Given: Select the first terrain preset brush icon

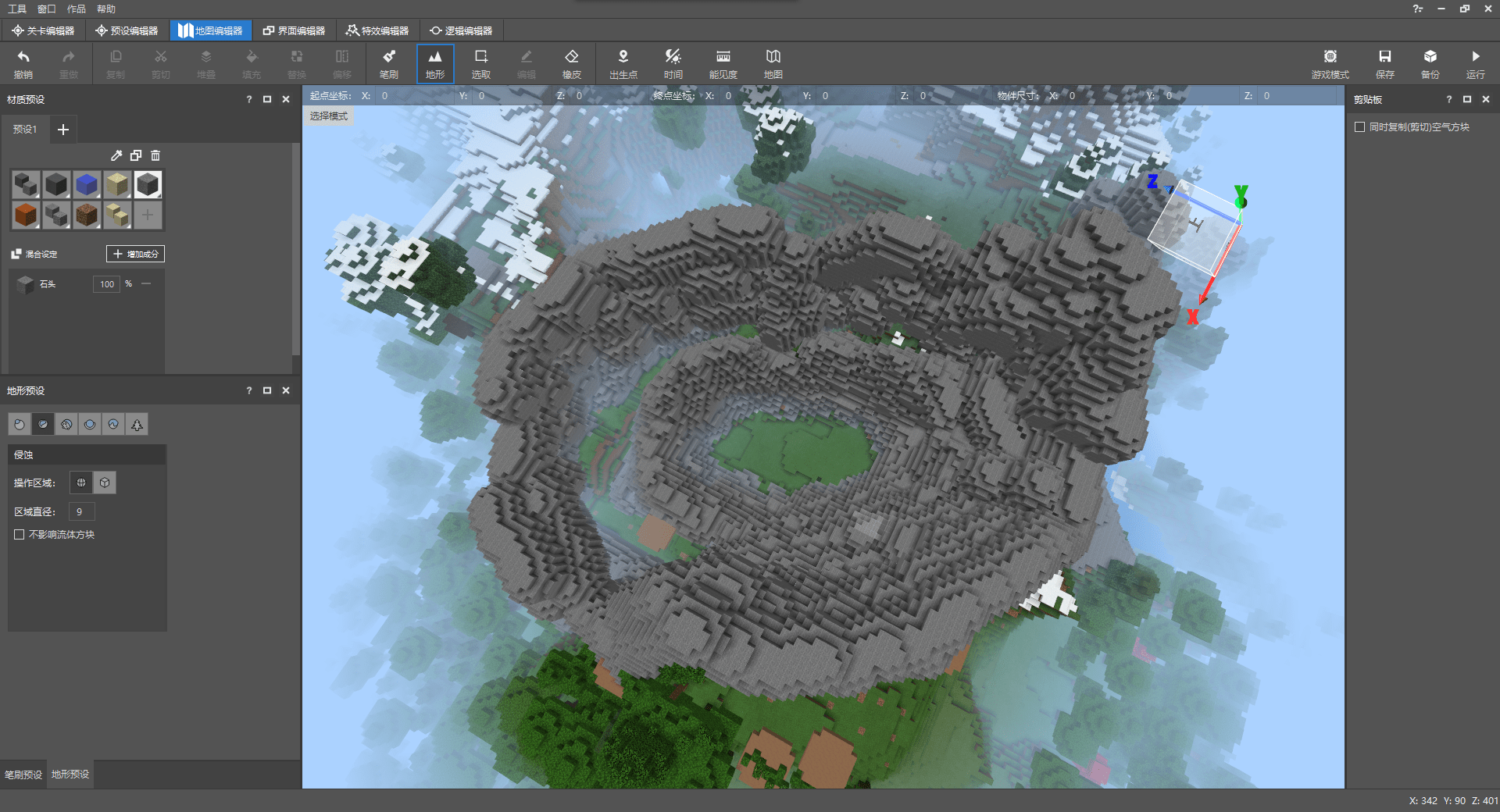Looking at the screenshot, I should [x=20, y=424].
